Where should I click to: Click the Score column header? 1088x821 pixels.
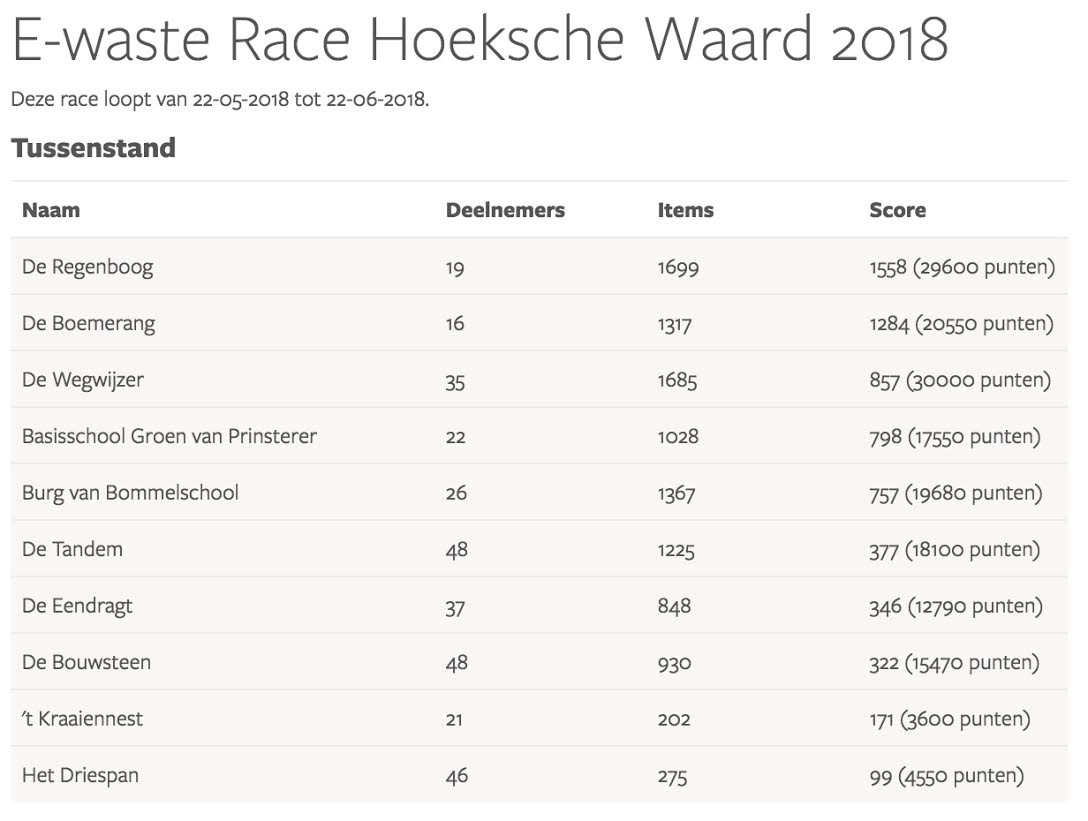(897, 210)
